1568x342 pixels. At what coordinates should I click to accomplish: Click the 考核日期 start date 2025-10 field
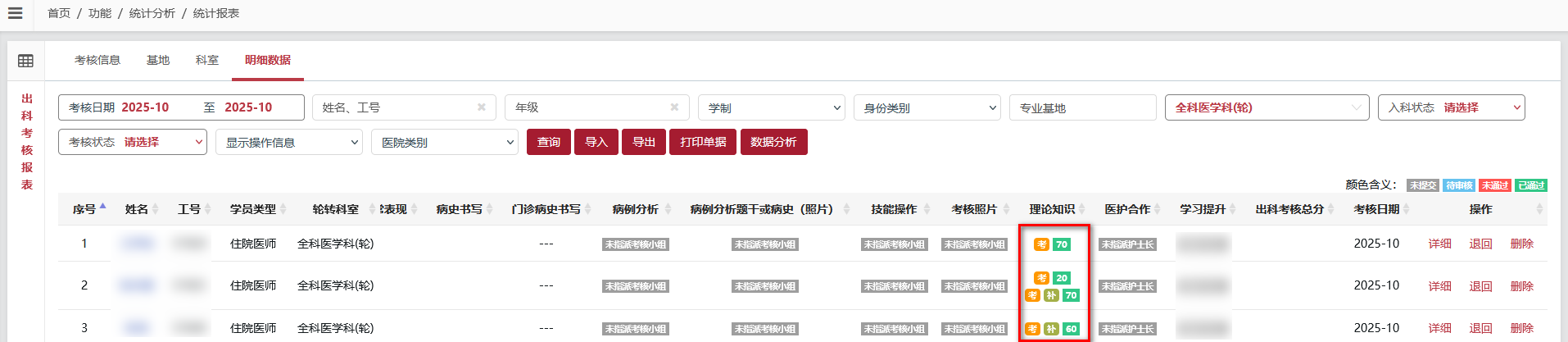(x=146, y=107)
